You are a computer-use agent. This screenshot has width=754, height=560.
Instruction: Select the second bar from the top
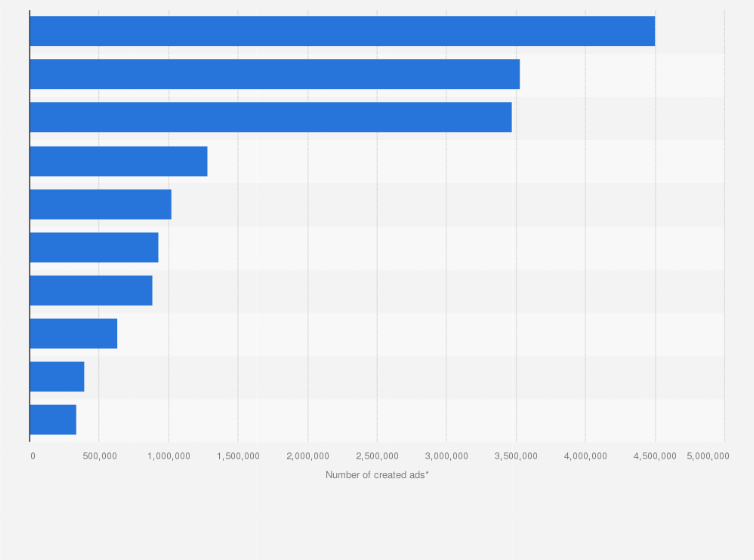[x=275, y=74]
